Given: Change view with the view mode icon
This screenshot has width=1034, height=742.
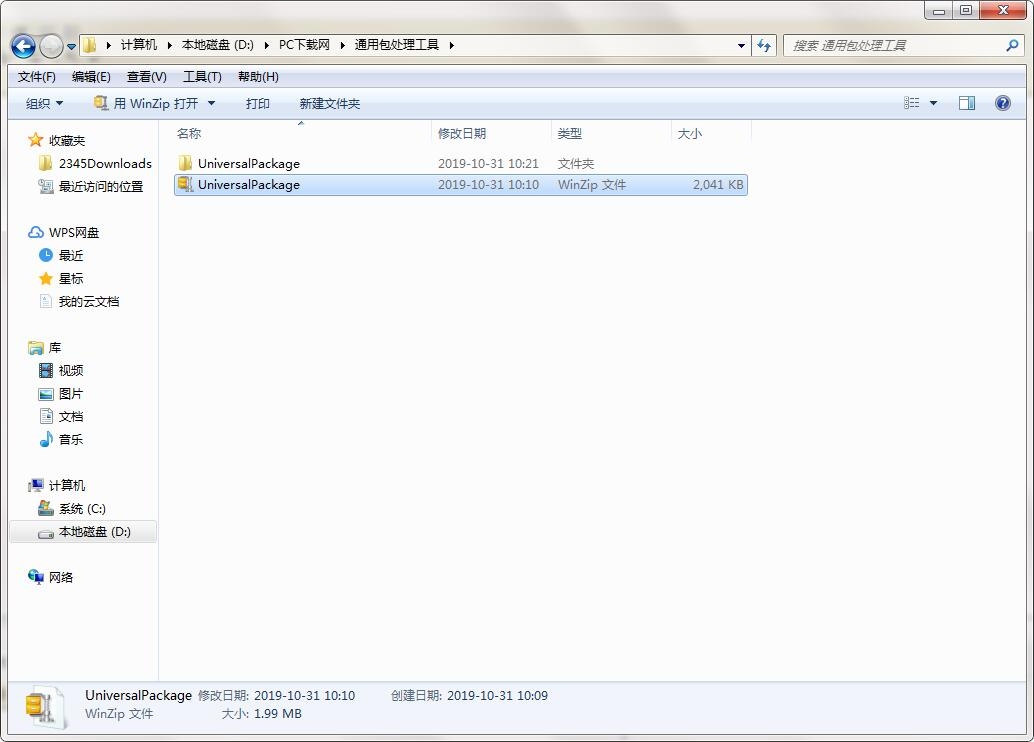Looking at the screenshot, I should tap(911, 103).
